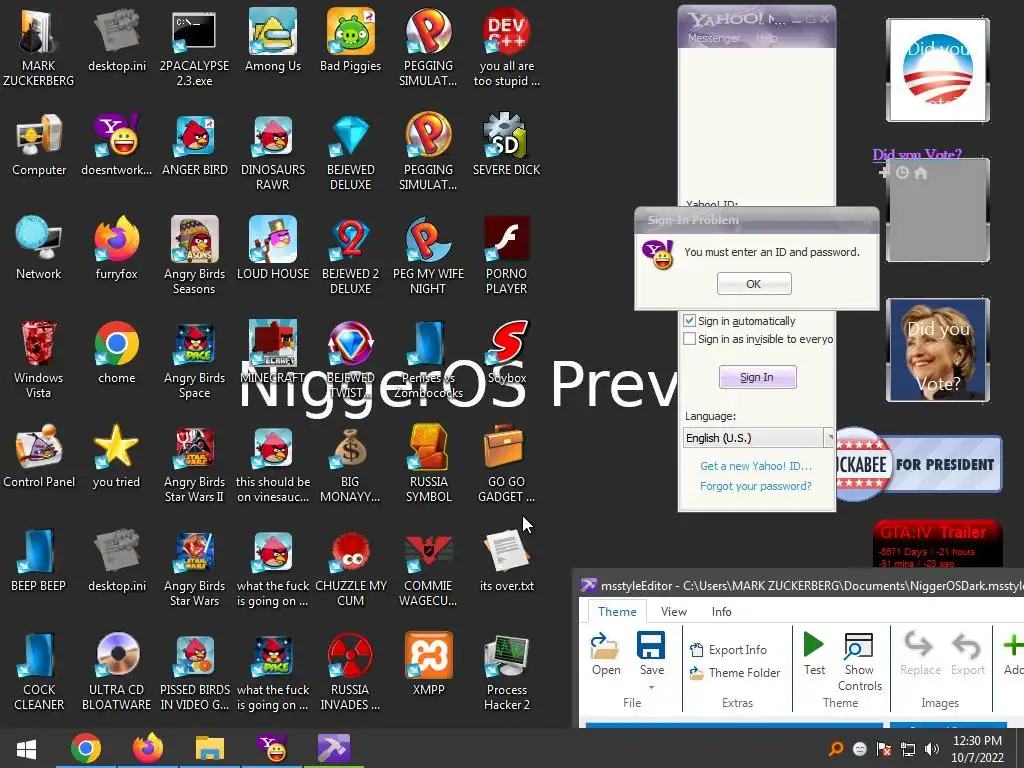This screenshot has height=768, width=1024.
Task: Click the Sign In button
Action: 757,377
